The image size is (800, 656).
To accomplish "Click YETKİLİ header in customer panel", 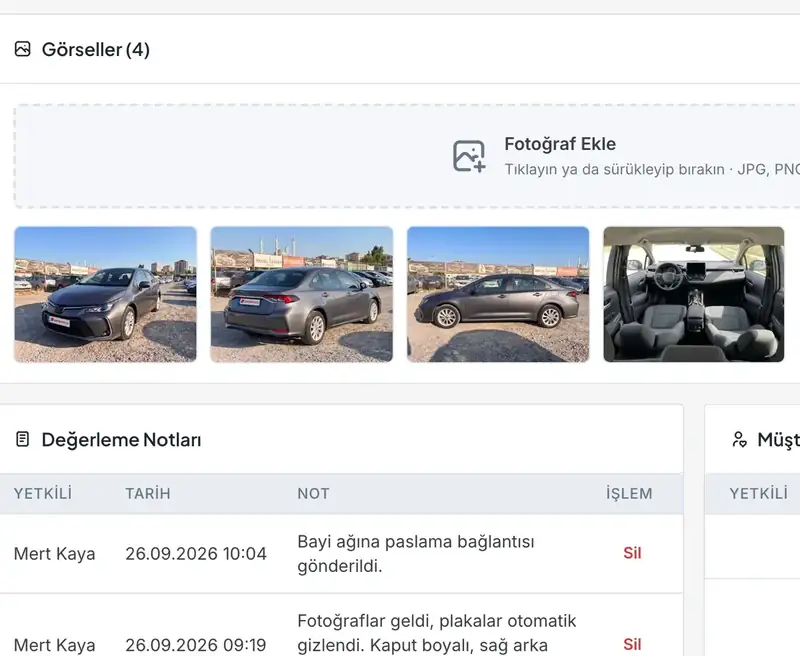I will (759, 493).
